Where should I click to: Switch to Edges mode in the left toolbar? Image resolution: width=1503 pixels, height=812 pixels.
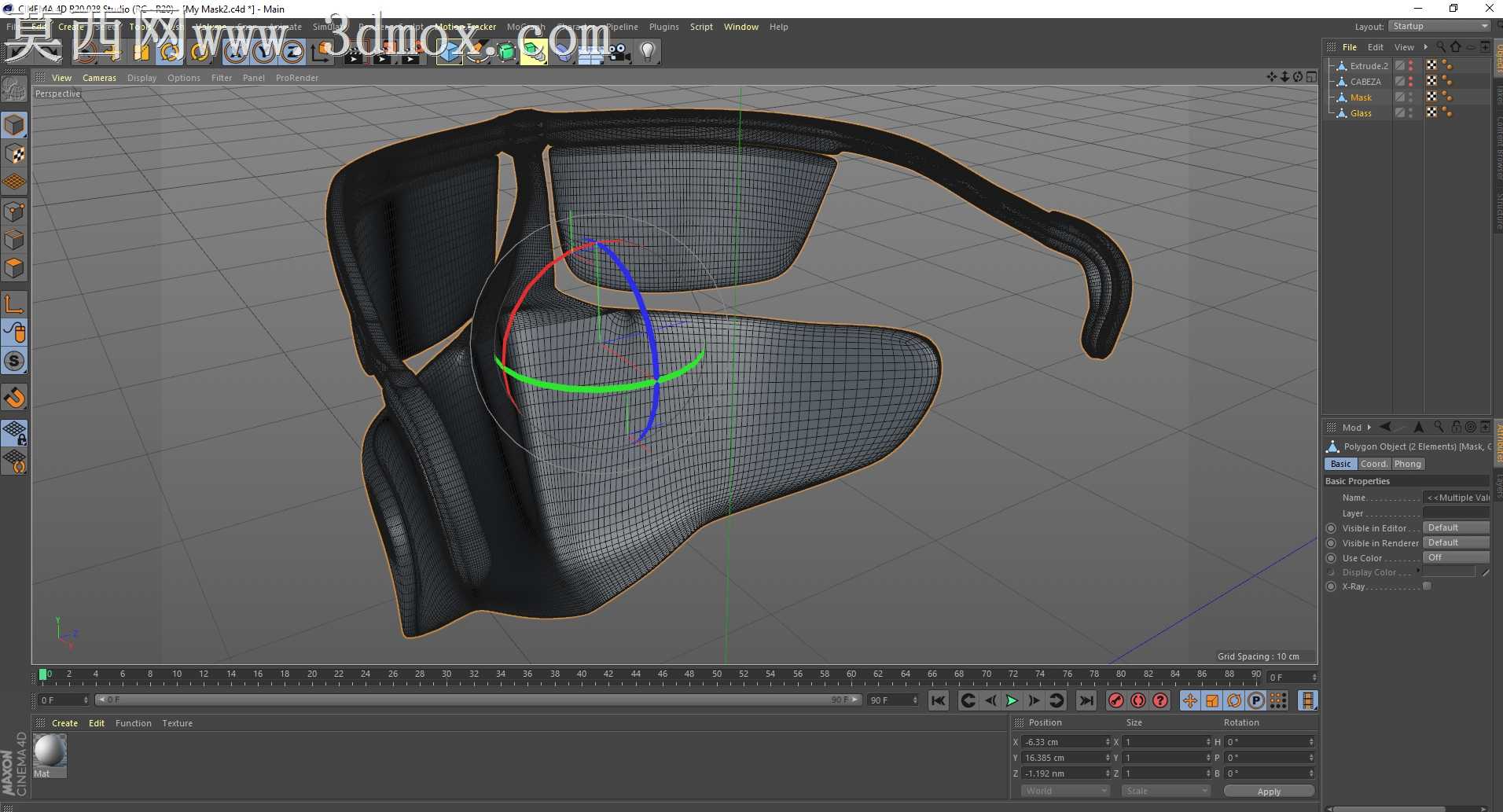(14, 239)
